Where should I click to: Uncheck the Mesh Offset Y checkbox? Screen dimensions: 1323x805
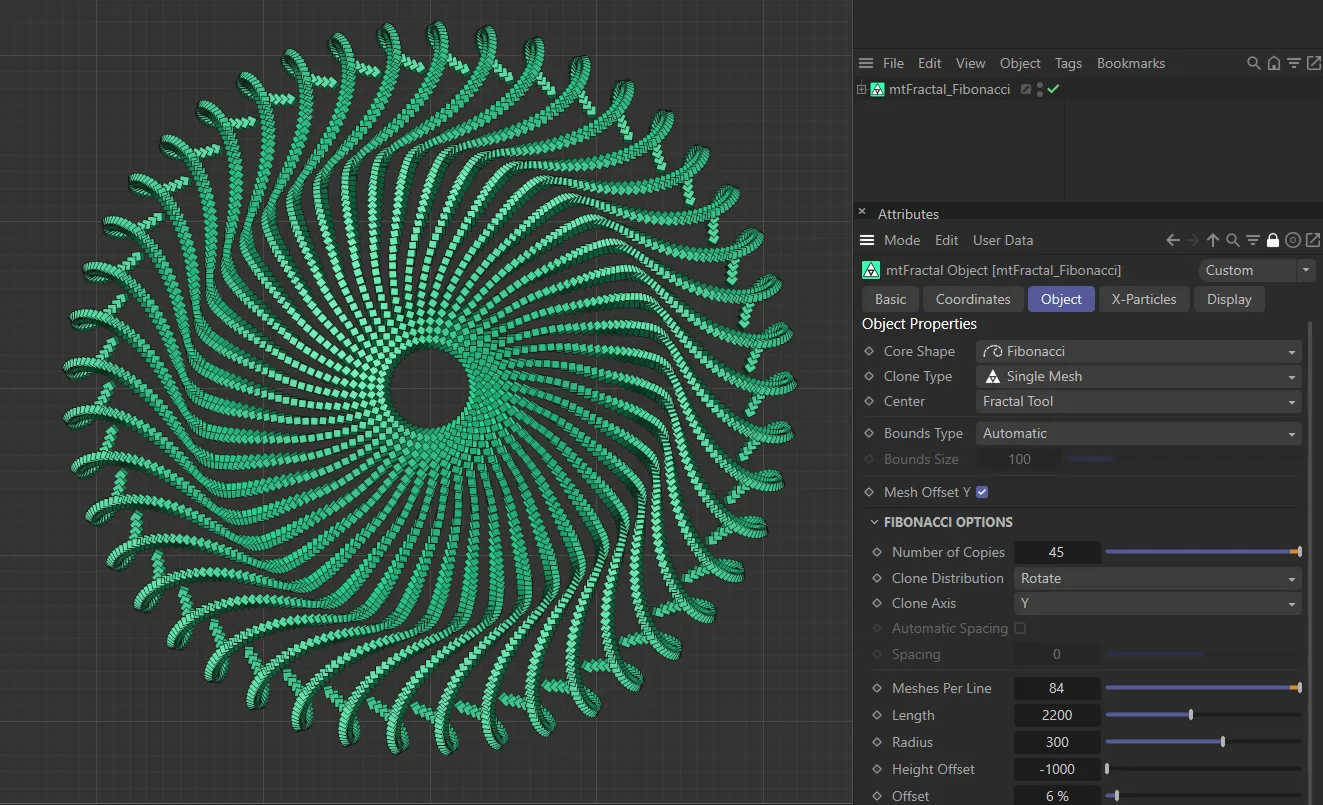982,491
